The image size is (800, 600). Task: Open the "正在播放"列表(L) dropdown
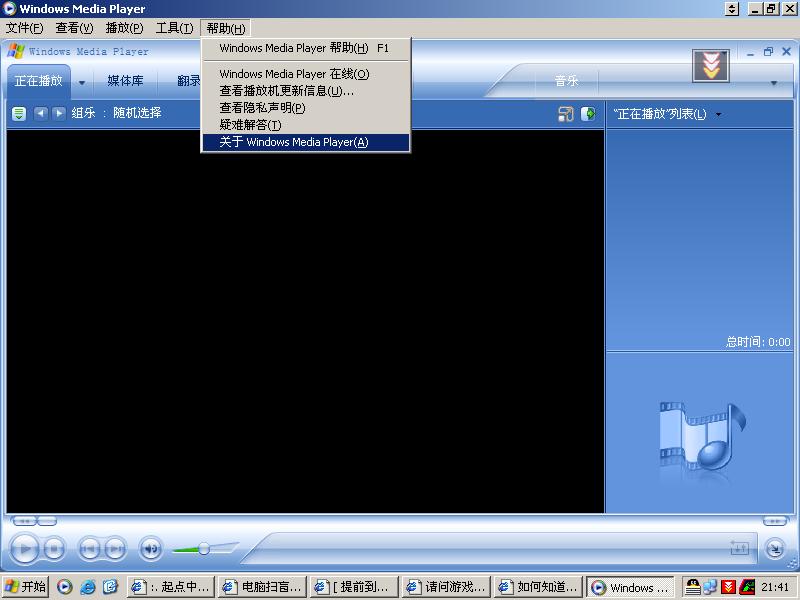pyautogui.click(x=667, y=114)
